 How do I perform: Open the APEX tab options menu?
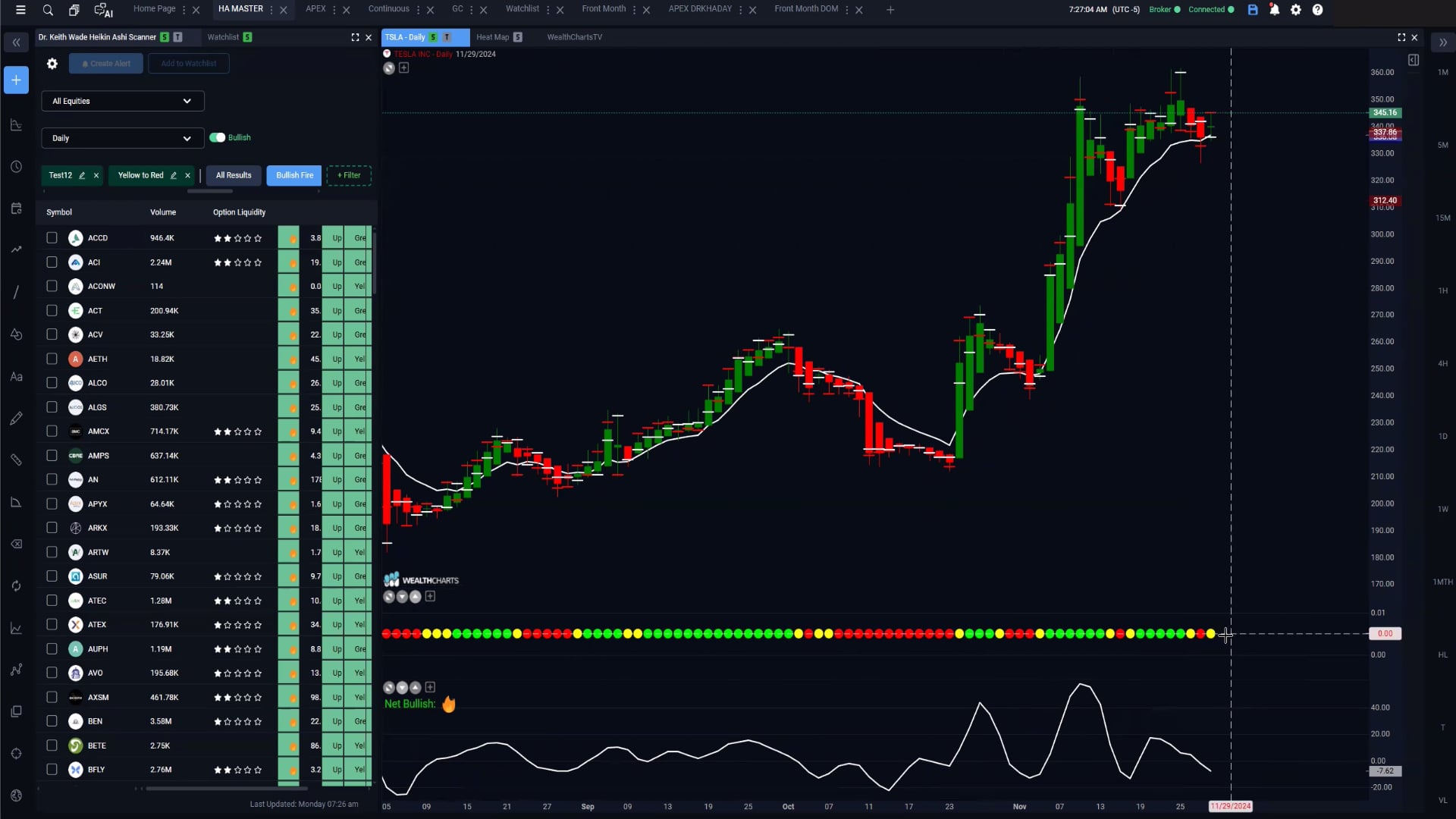click(x=334, y=10)
